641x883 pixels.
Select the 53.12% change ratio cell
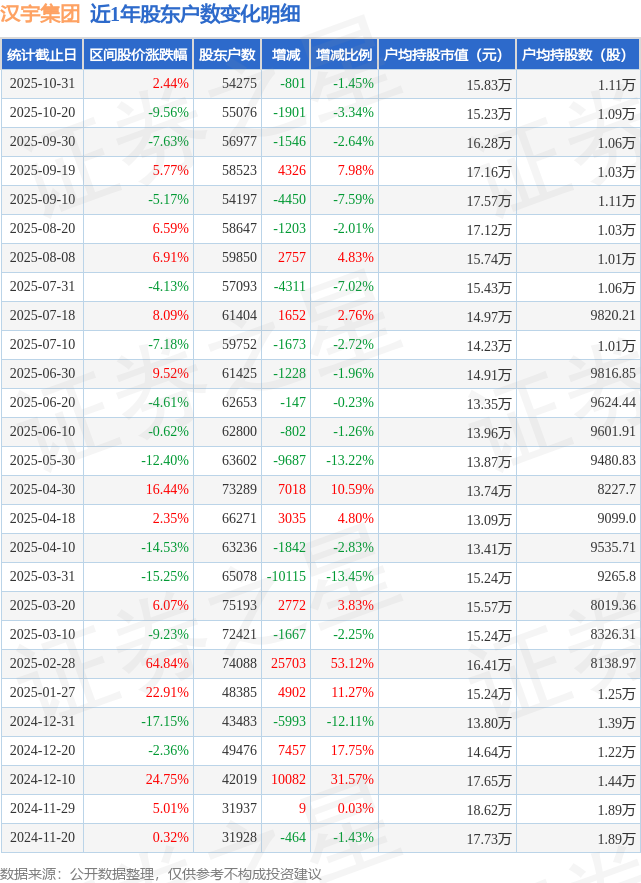pyautogui.click(x=352, y=663)
